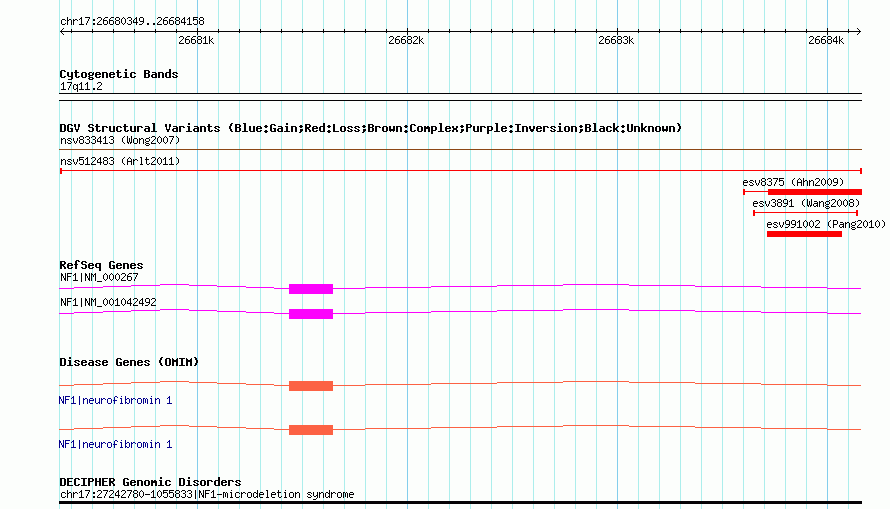Open the lower NF1|neurofibromin 1 link

(115, 444)
